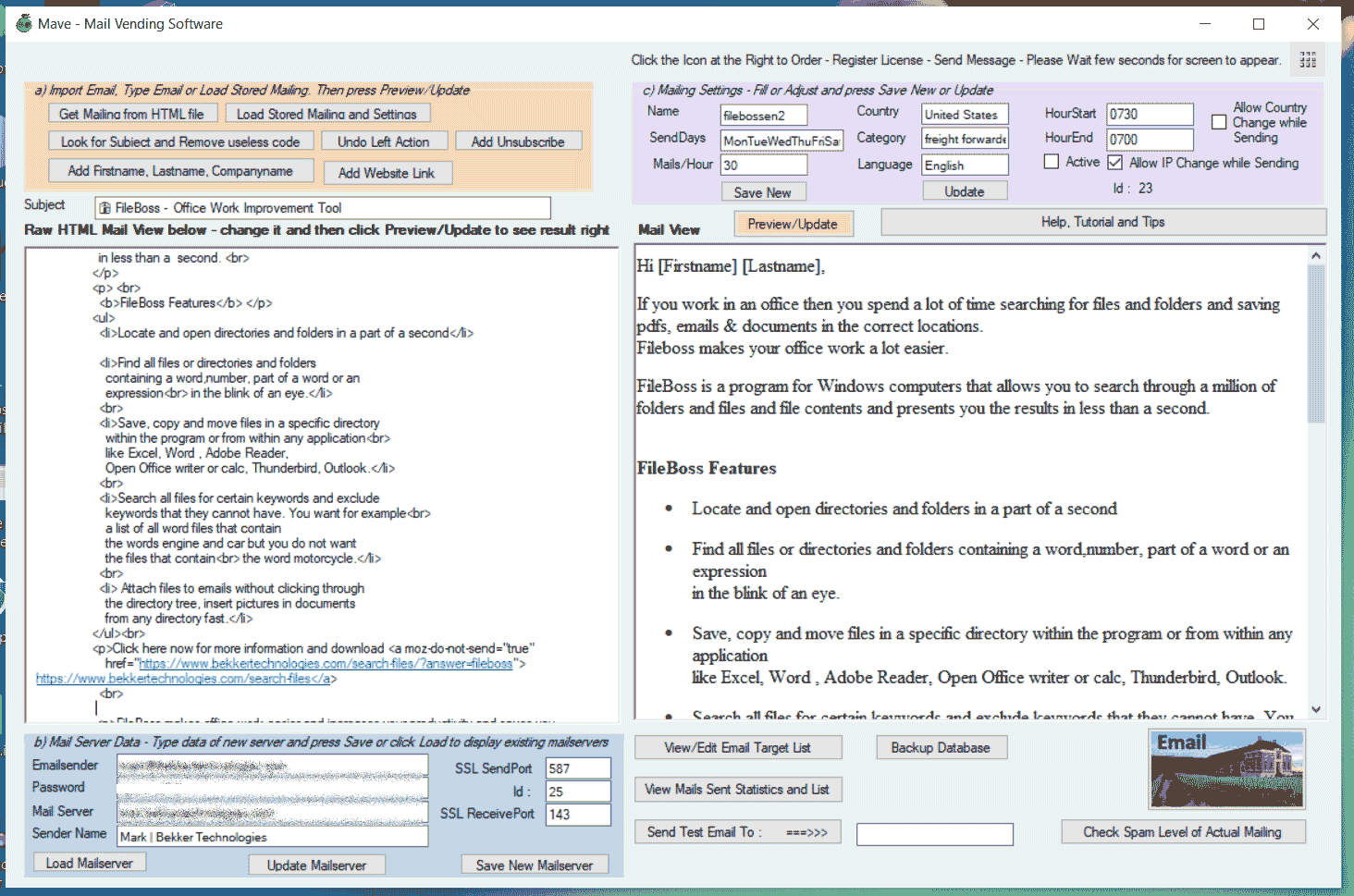1354x896 pixels.
Task: Click scroll-down arrow of Mail View
Action: point(1316,709)
